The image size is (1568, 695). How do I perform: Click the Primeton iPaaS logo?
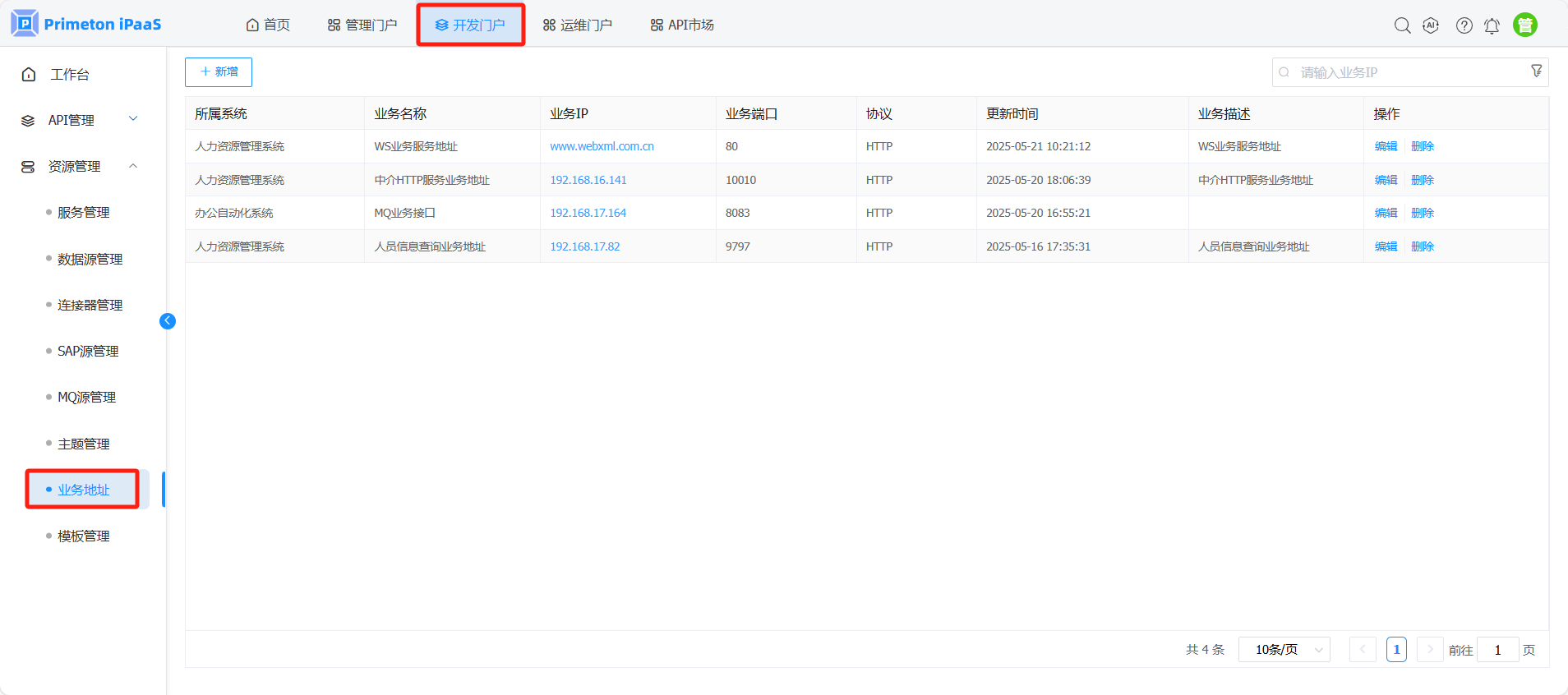[86, 24]
